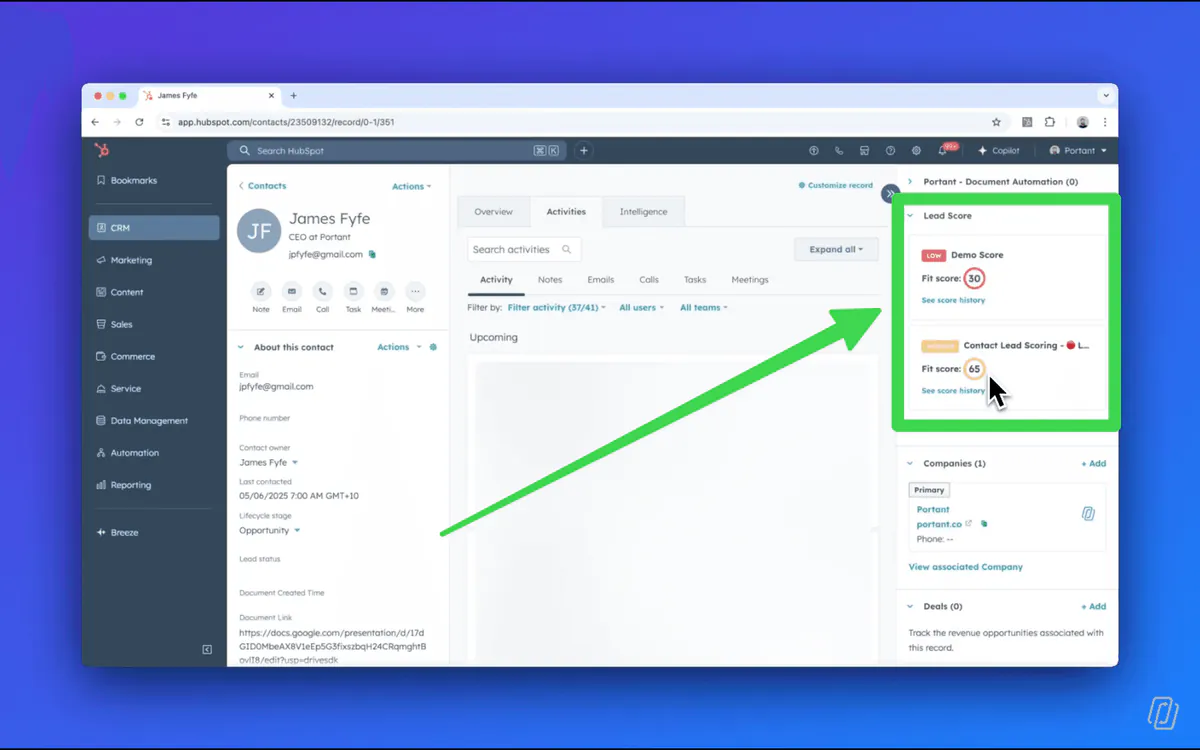
Task: Open the Contact owner James Fyfe dropdown
Action: coord(269,463)
